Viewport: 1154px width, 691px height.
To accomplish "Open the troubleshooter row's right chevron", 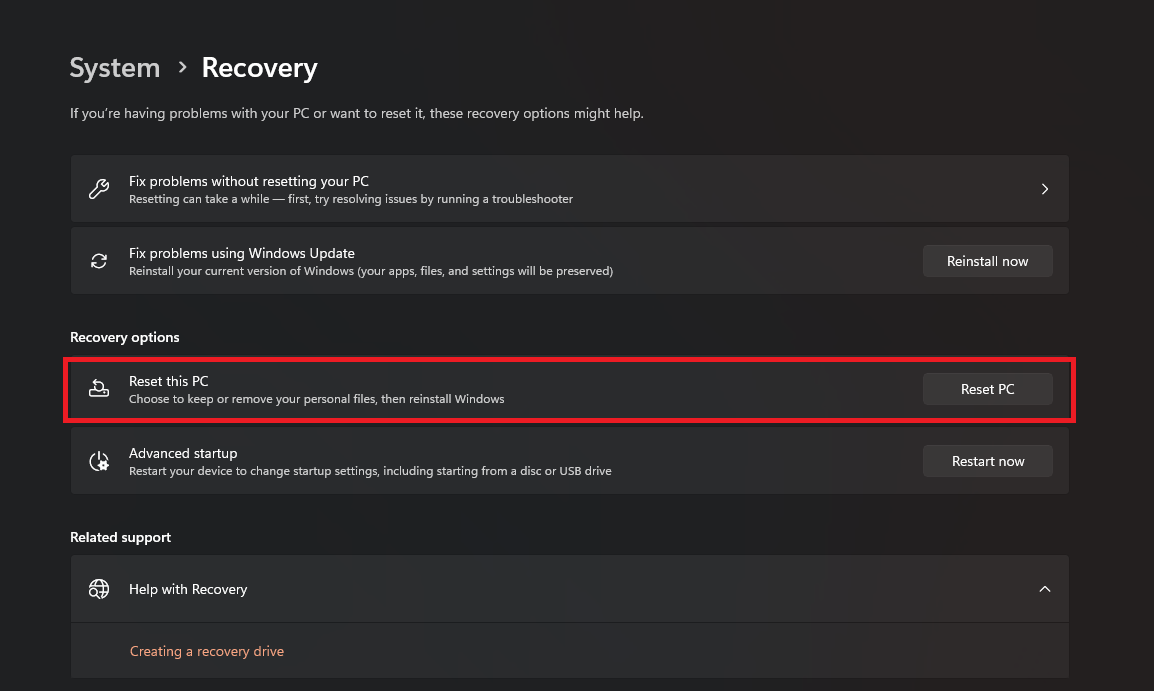I will 1045,189.
